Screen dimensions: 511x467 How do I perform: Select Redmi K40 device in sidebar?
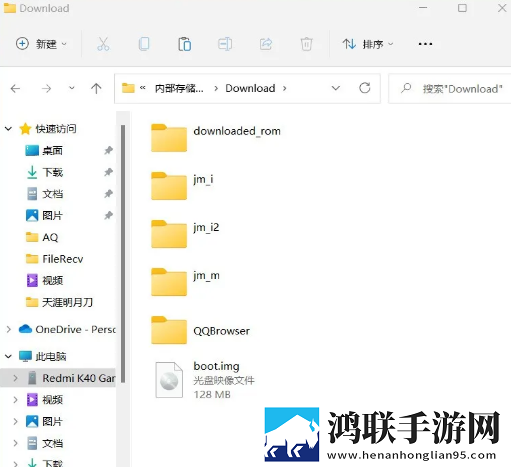click(71, 378)
